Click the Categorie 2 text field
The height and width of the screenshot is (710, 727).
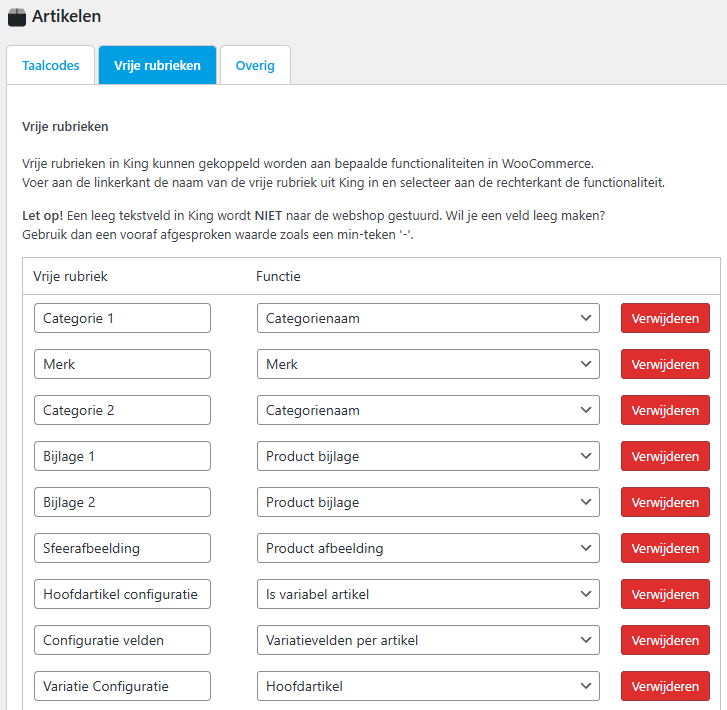pyautogui.click(x=122, y=410)
